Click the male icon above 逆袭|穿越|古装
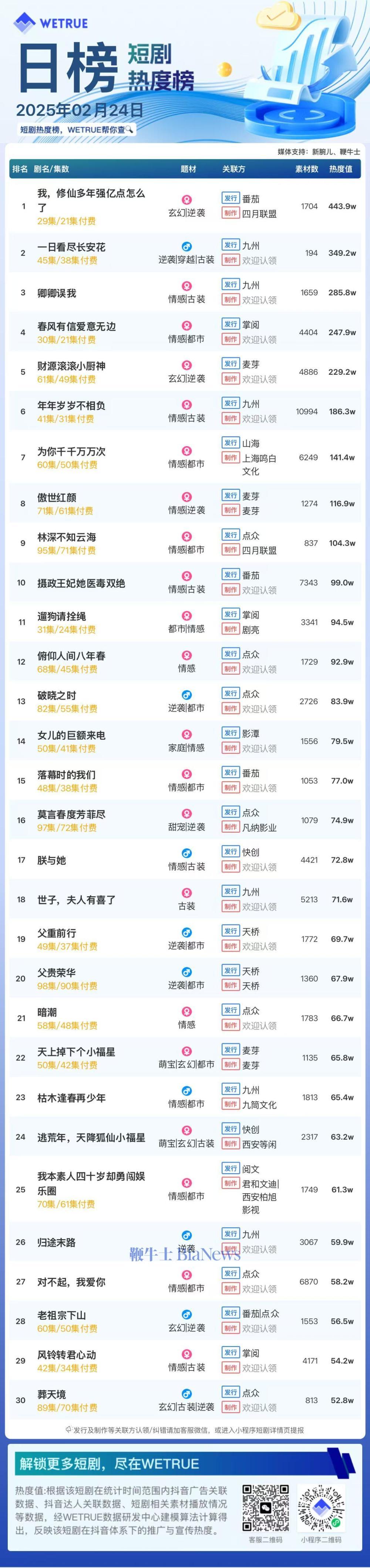370x1568 pixels. [x=187, y=246]
